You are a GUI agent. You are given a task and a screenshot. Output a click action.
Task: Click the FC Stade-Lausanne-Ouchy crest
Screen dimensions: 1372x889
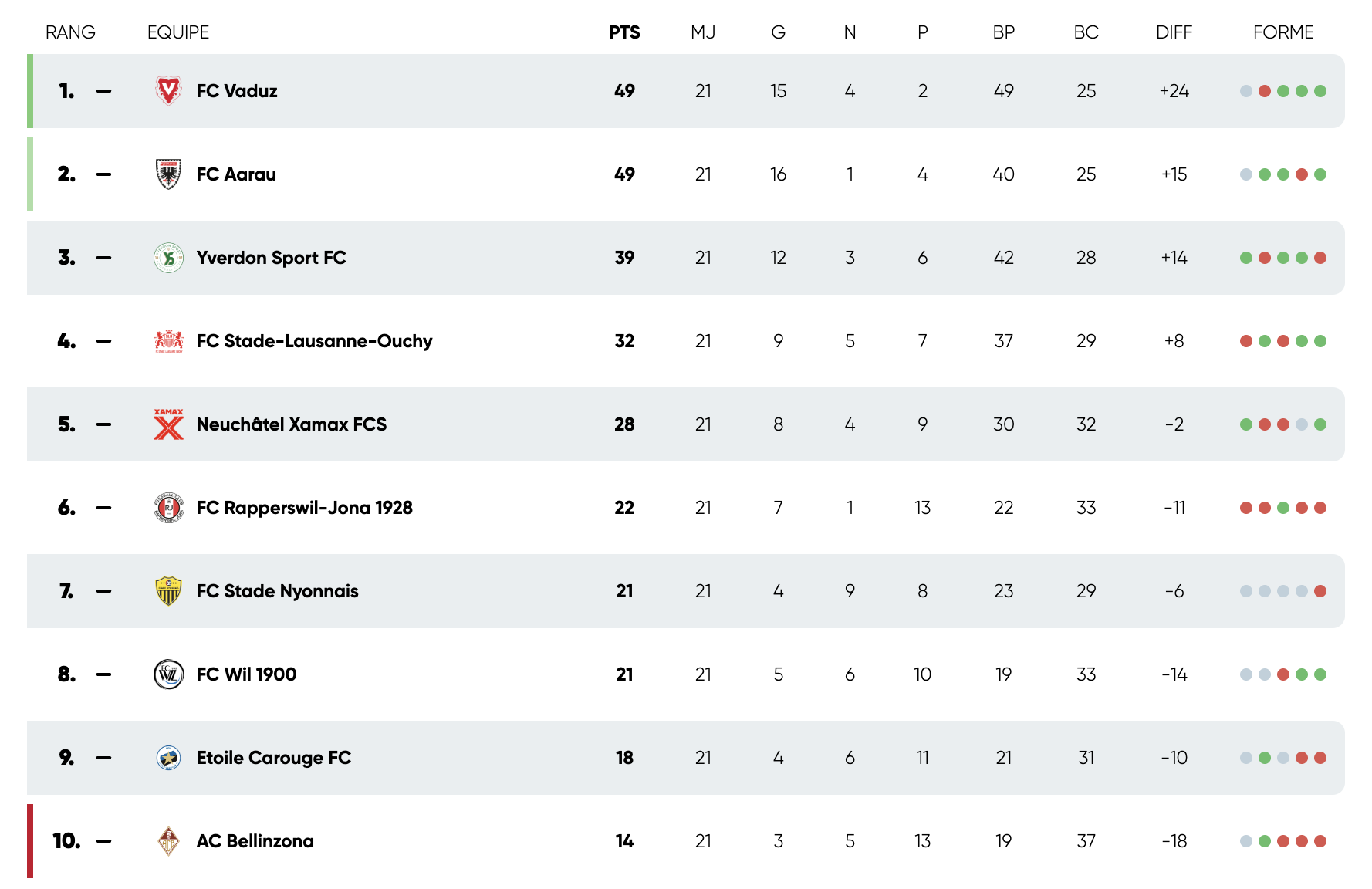(x=168, y=341)
